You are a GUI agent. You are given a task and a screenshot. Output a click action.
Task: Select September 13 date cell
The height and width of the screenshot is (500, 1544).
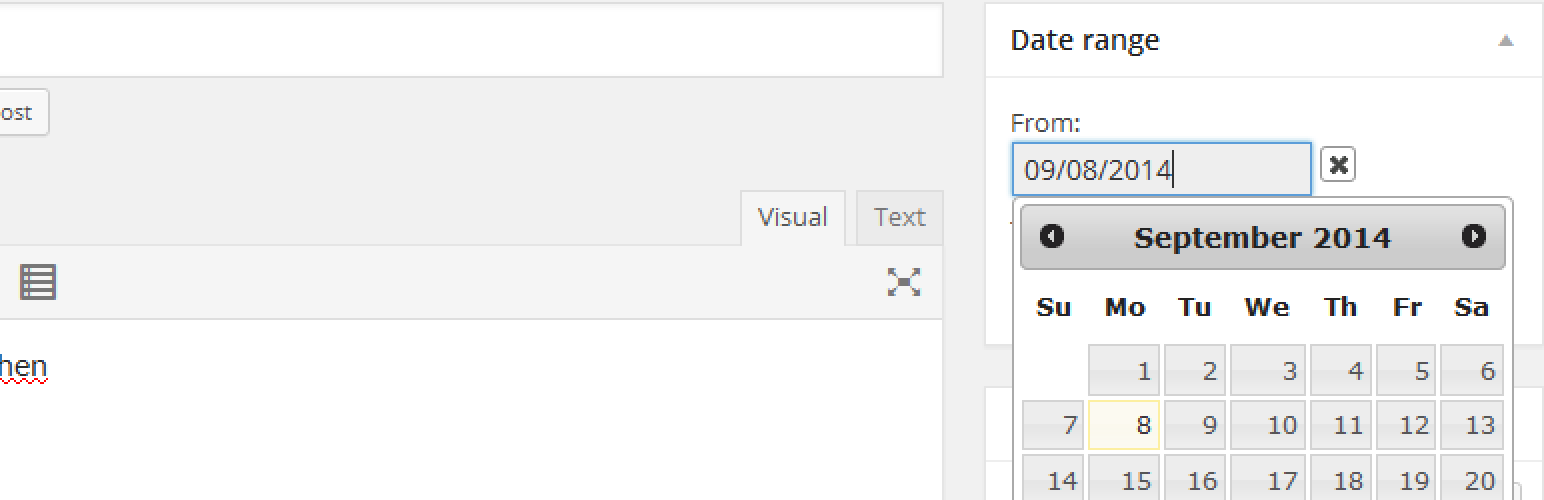click(x=1472, y=425)
